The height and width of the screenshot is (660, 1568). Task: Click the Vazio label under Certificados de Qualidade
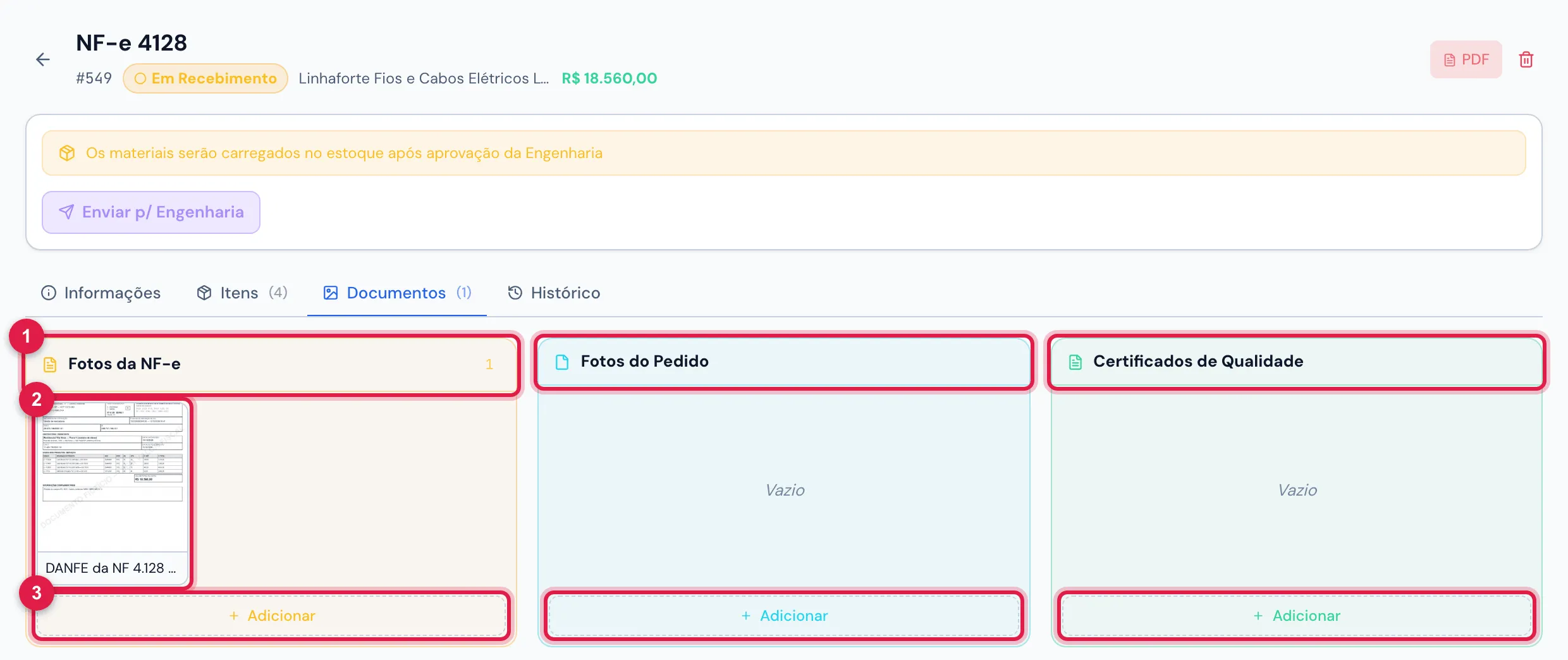coord(1297,490)
